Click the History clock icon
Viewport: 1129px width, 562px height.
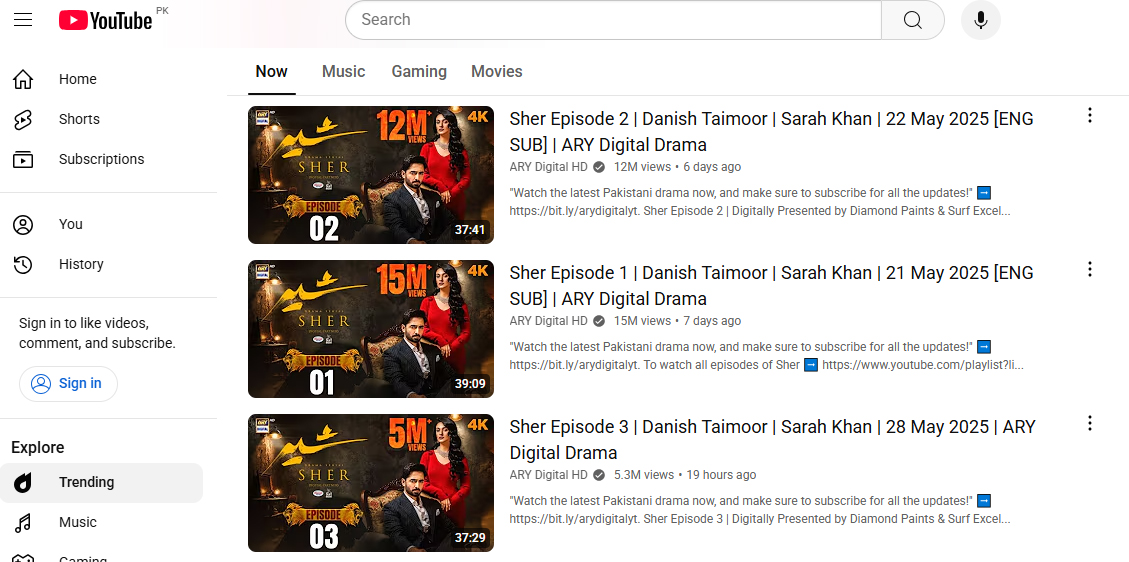pos(23,265)
